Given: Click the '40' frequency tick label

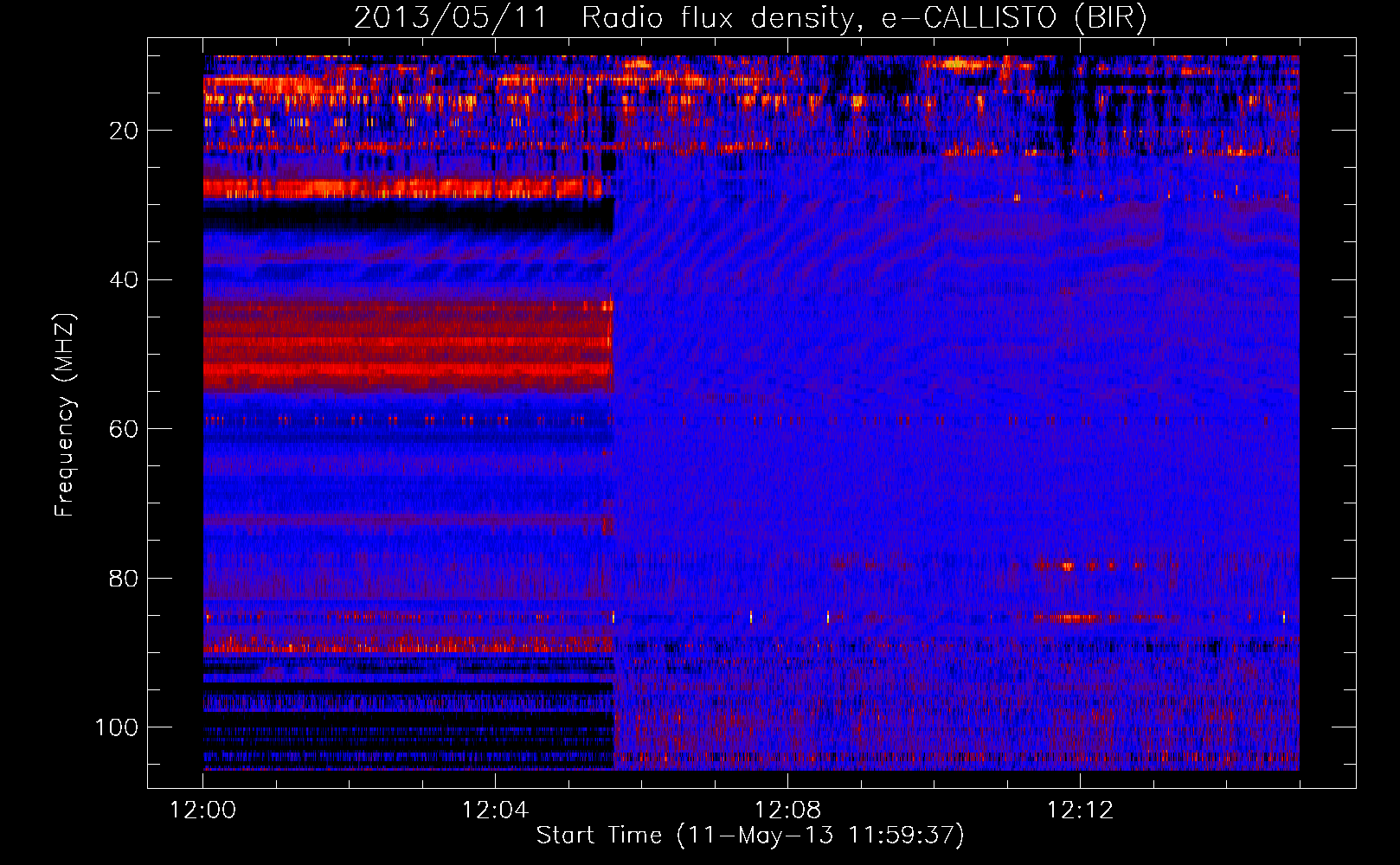Looking at the screenshot, I should 124,280.
